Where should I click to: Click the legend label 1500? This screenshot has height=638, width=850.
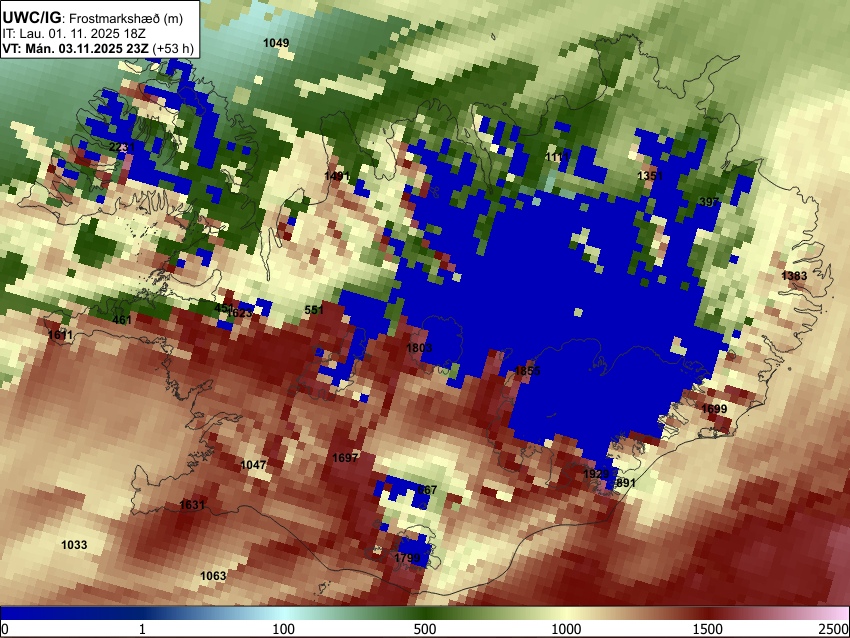(x=708, y=629)
